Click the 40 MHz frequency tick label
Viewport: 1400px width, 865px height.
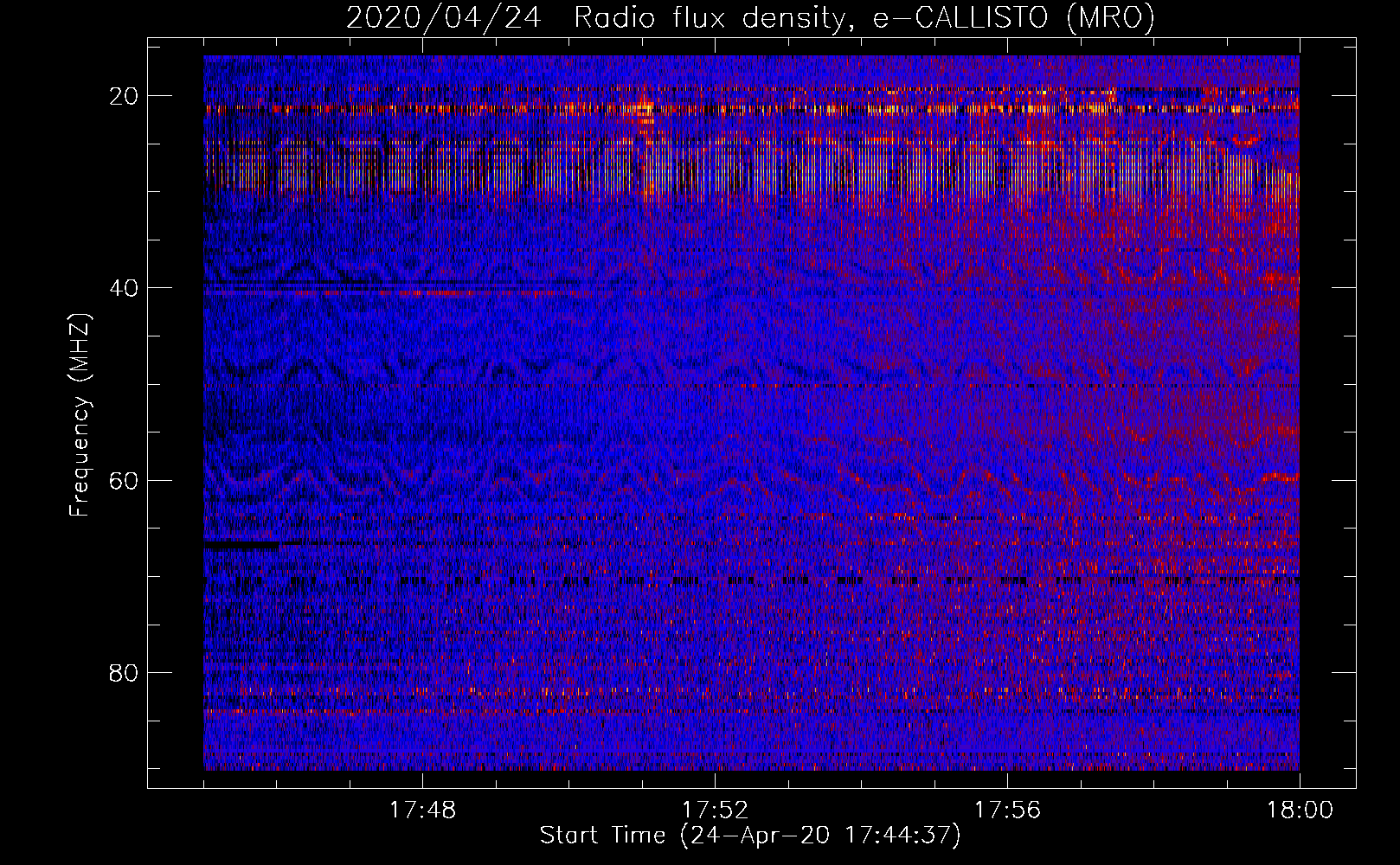(125, 288)
